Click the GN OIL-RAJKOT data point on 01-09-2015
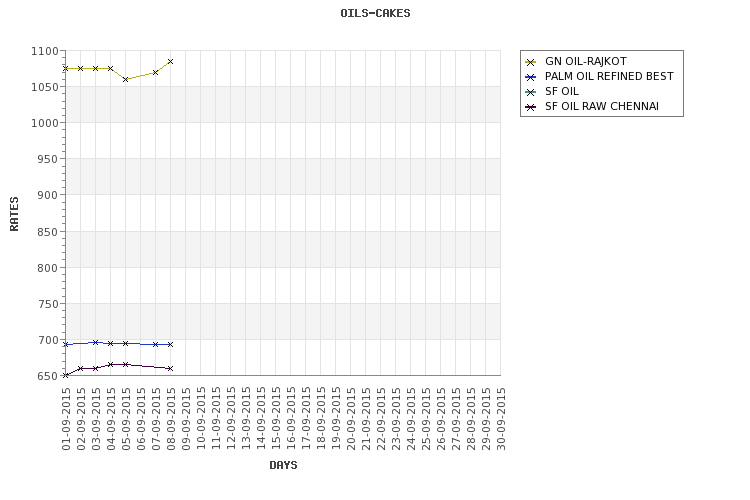The height and width of the screenshot is (500, 750). (x=66, y=68)
